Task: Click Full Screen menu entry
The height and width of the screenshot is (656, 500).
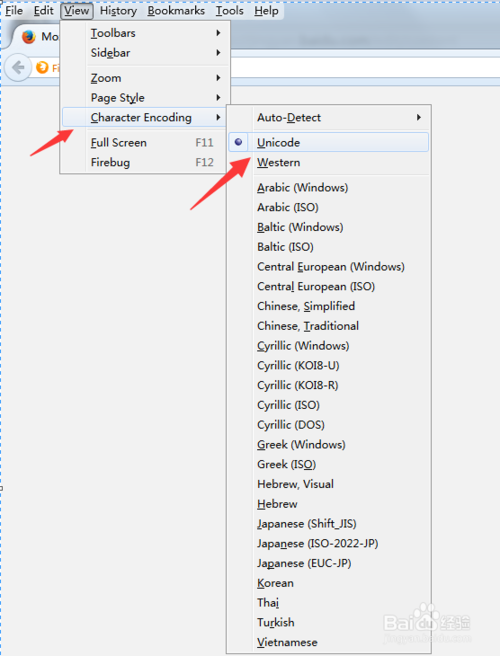Action: tap(145, 143)
